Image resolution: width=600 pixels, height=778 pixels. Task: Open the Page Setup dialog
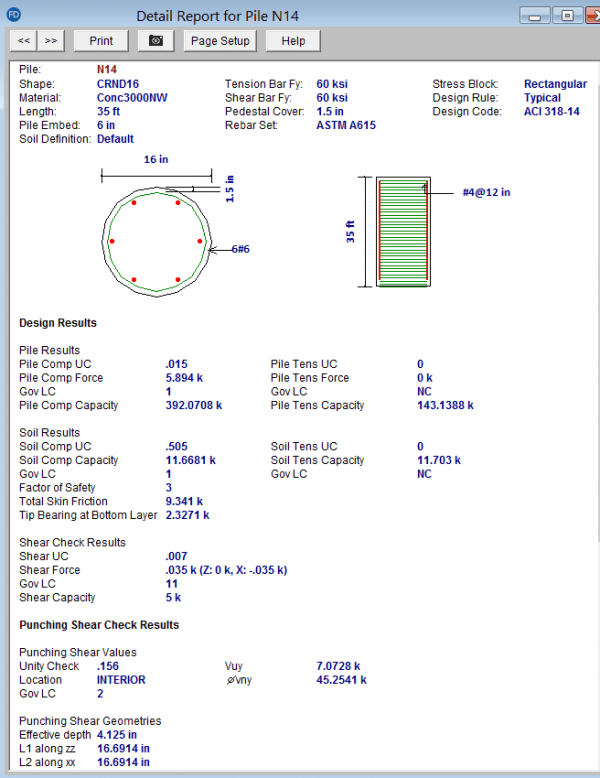click(222, 40)
